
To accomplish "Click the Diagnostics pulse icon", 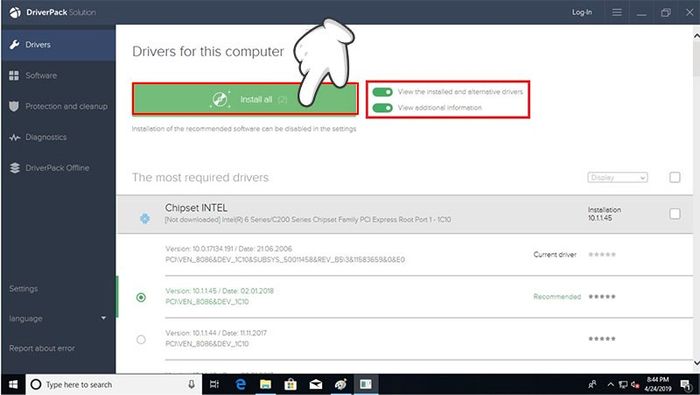I will (14, 137).
